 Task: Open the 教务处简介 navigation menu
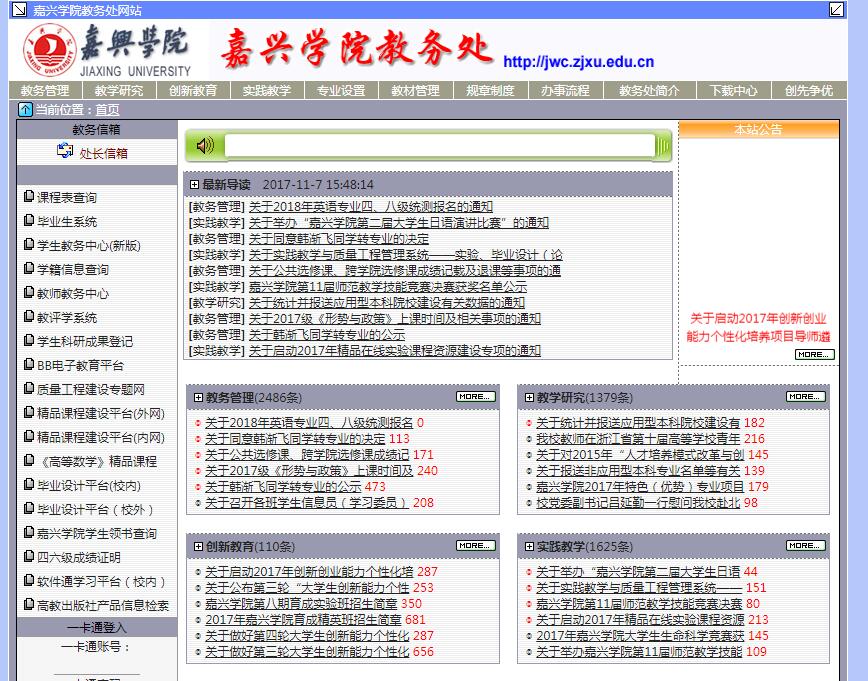pyautogui.click(x=649, y=90)
